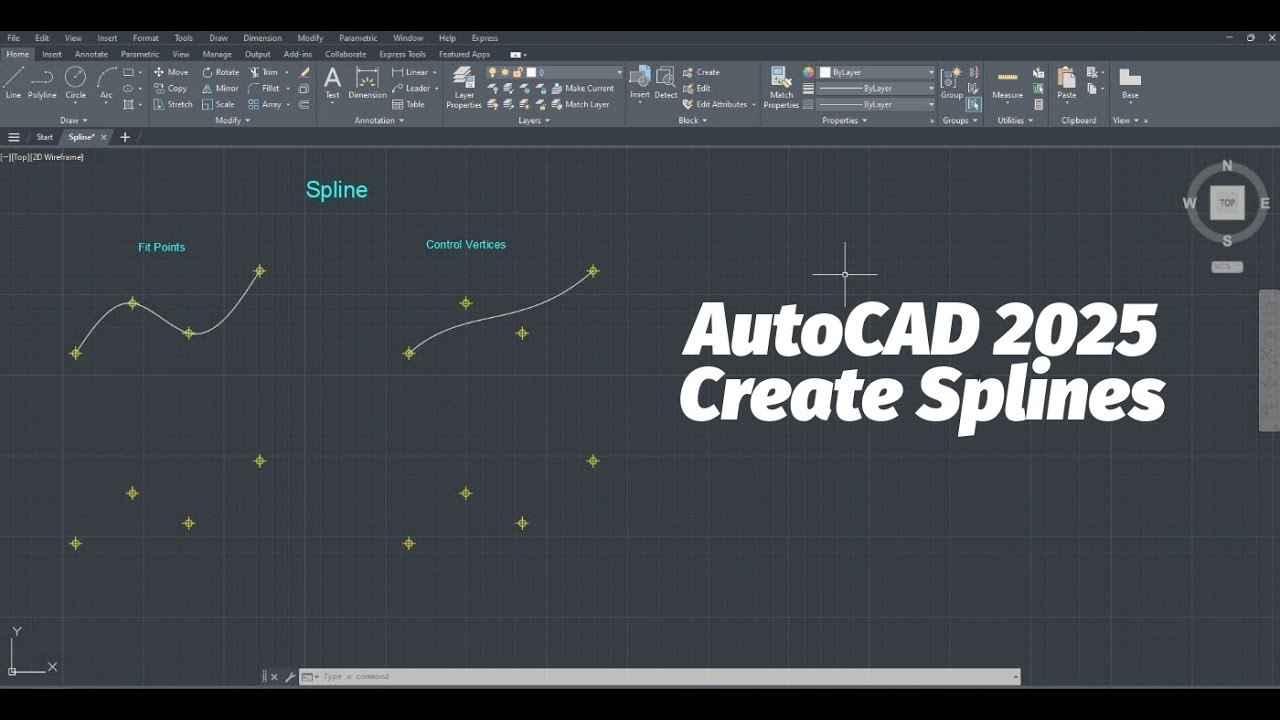The image size is (1280, 720).
Task: Click the WCS coordinate system label
Action: pos(1226,267)
